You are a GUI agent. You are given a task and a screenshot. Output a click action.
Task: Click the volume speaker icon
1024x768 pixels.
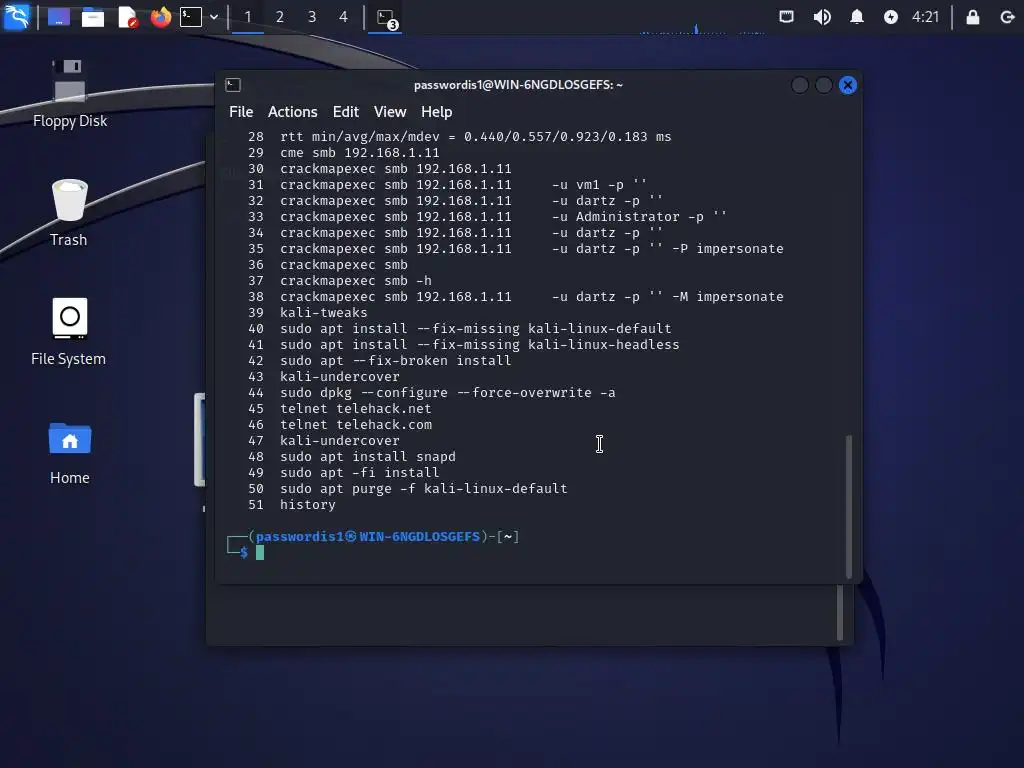[822, 17]
